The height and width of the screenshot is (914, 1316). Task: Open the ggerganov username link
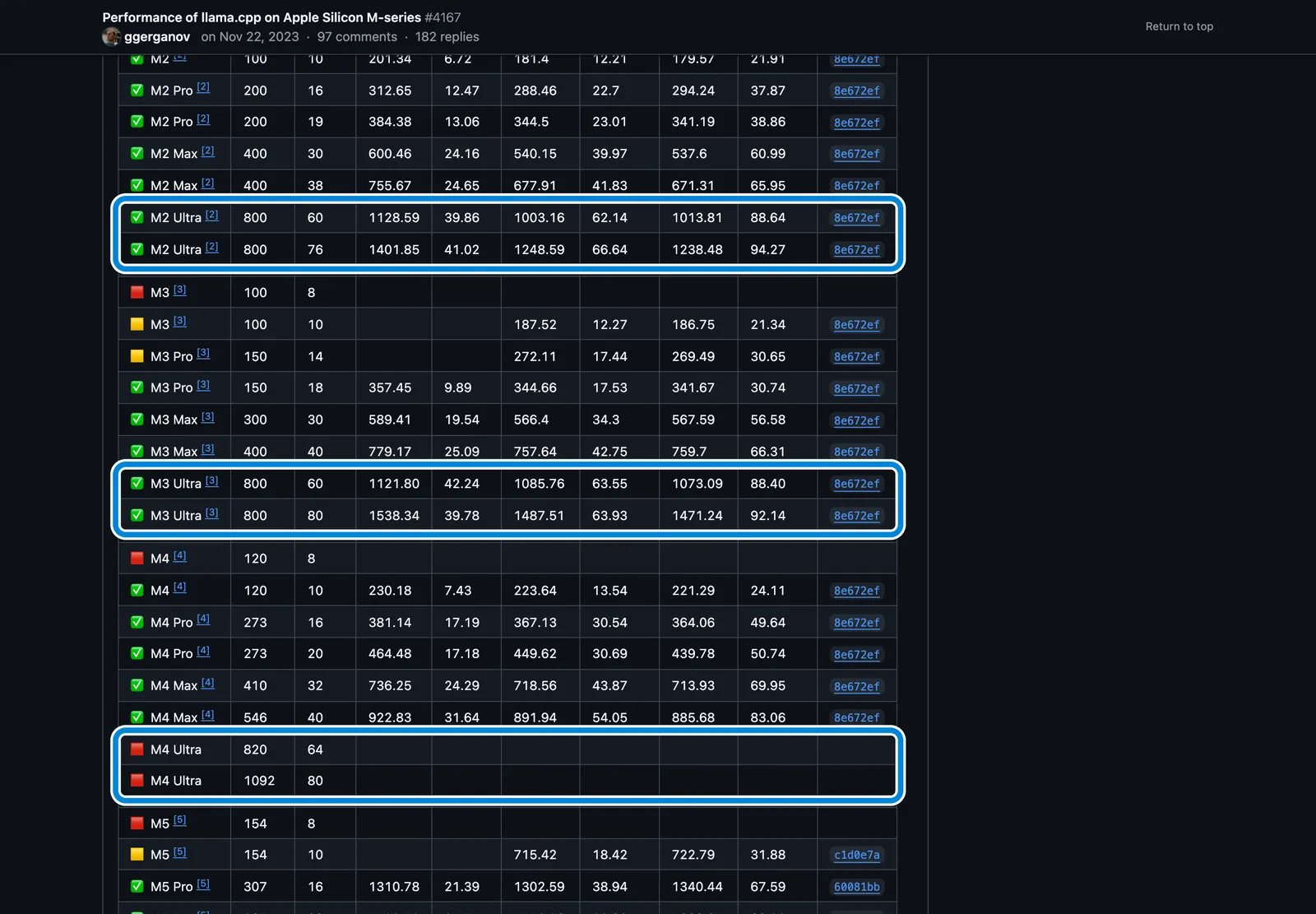pyautogui.click(x=157, y=37)
